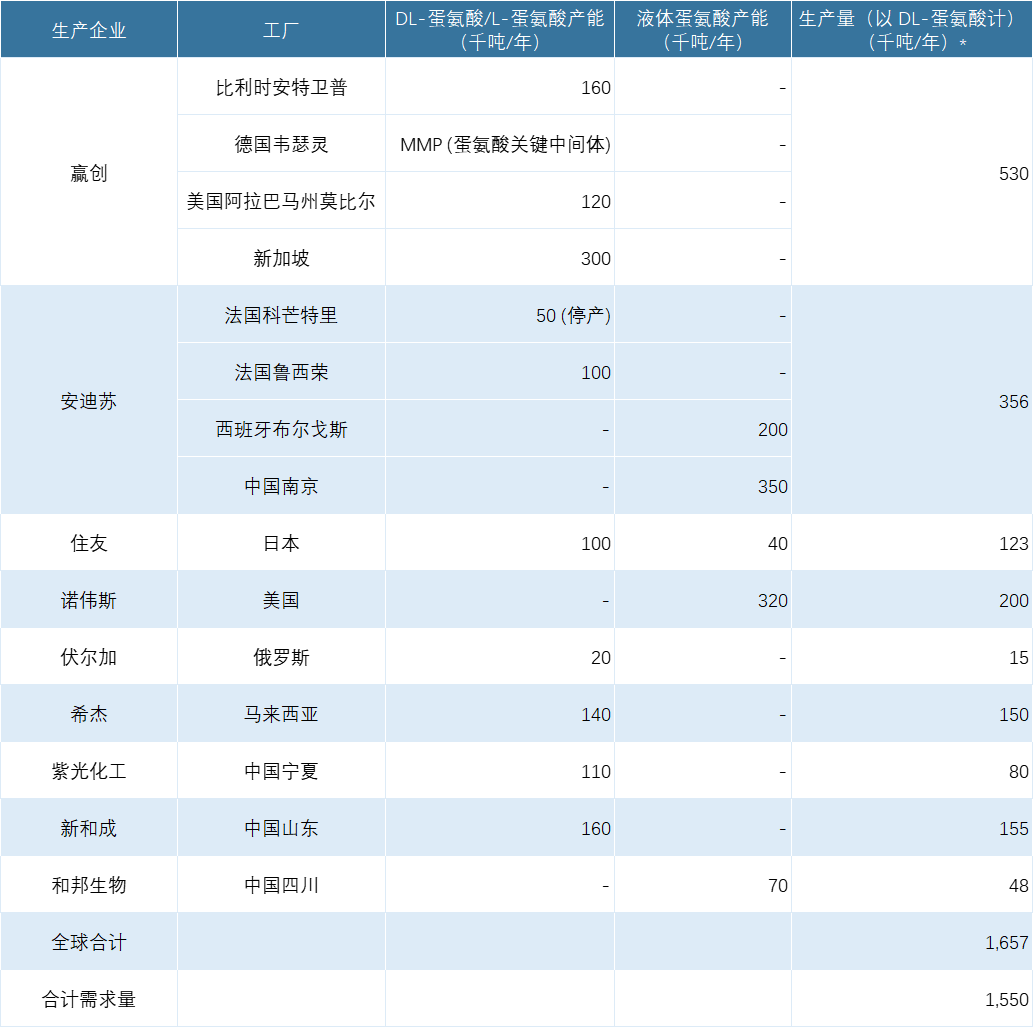Click liquid capacity 70 for 和邦生物
1034x1027 pixels.
(x=703, y=885)
